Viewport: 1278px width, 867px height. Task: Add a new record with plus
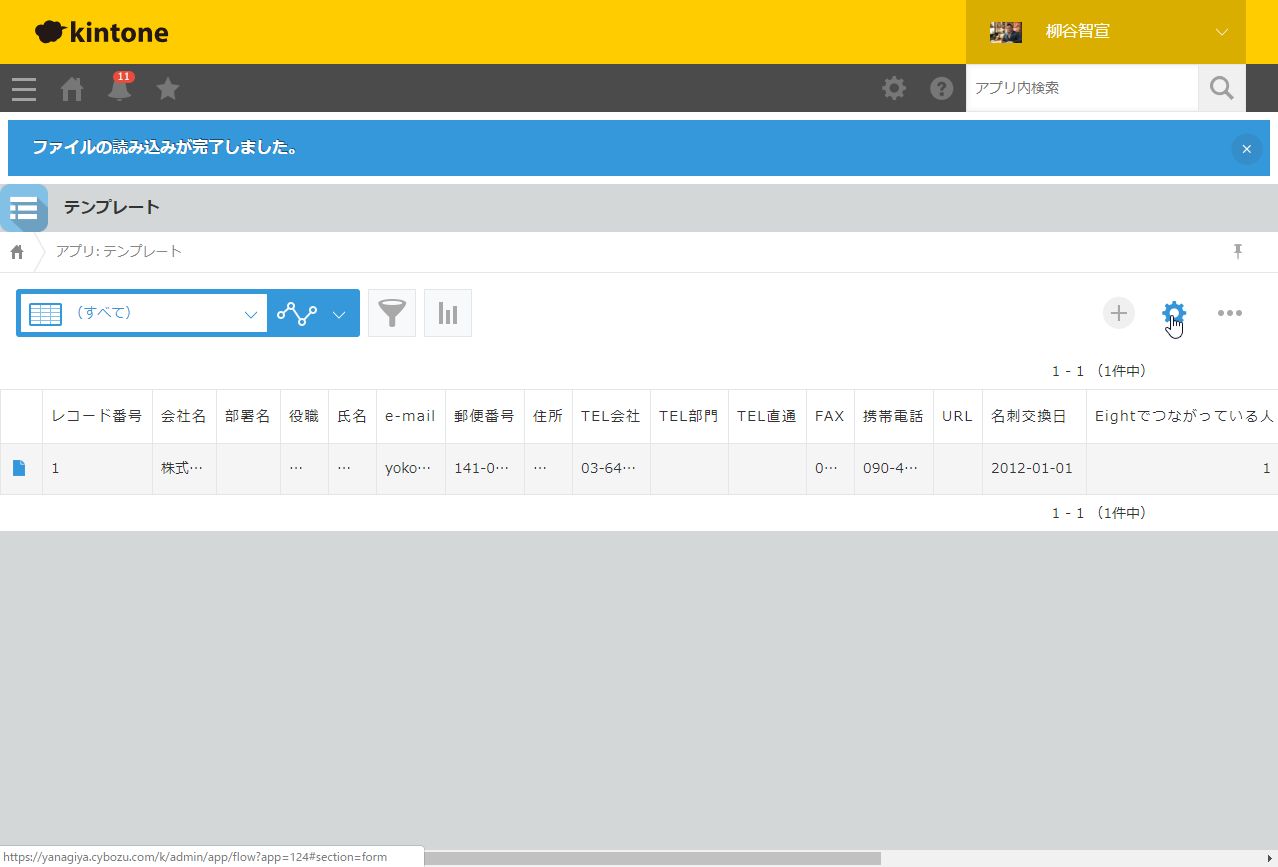[x=1119, y=313]
